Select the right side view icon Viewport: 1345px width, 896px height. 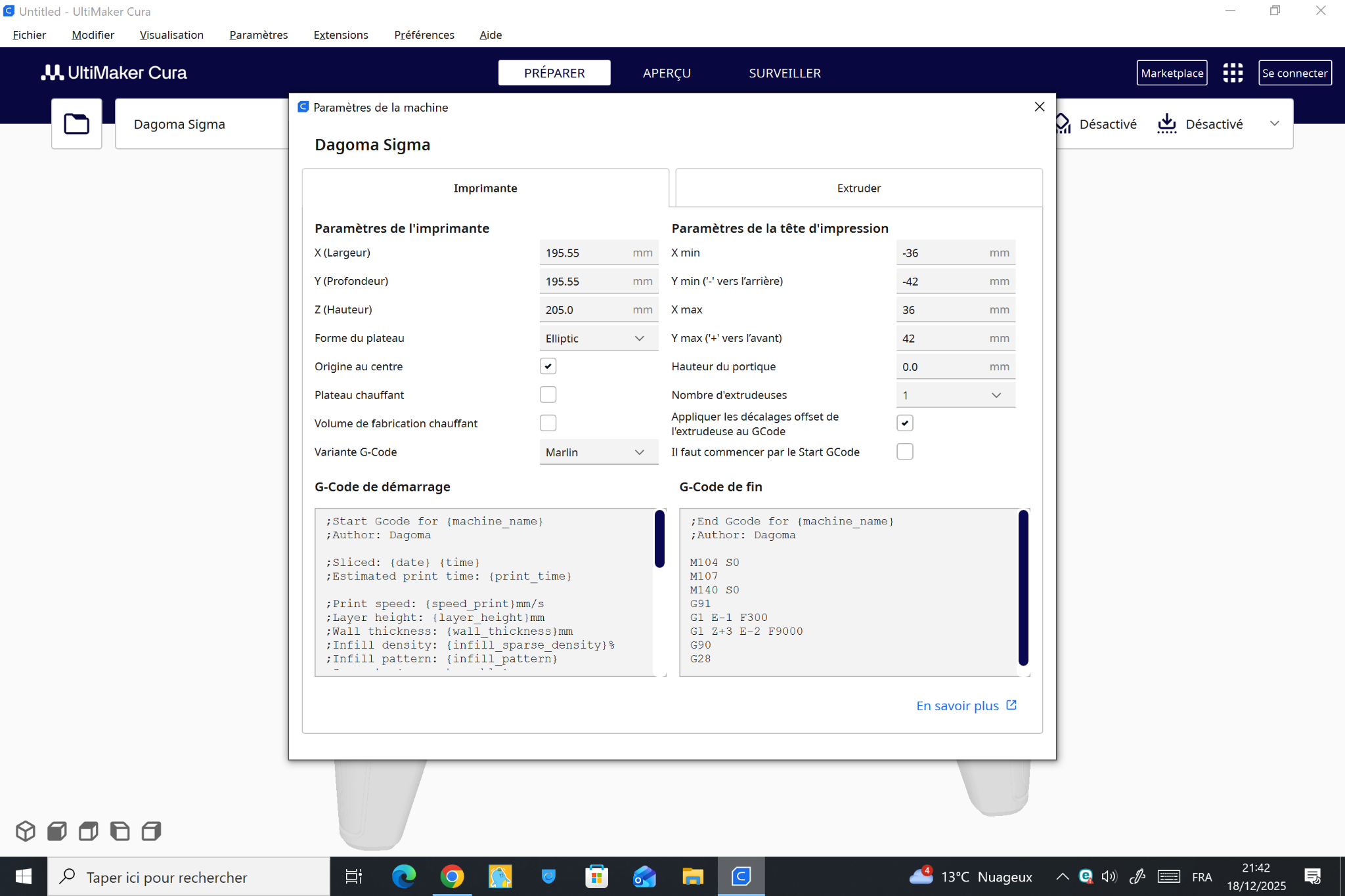(x=152, y=831)
